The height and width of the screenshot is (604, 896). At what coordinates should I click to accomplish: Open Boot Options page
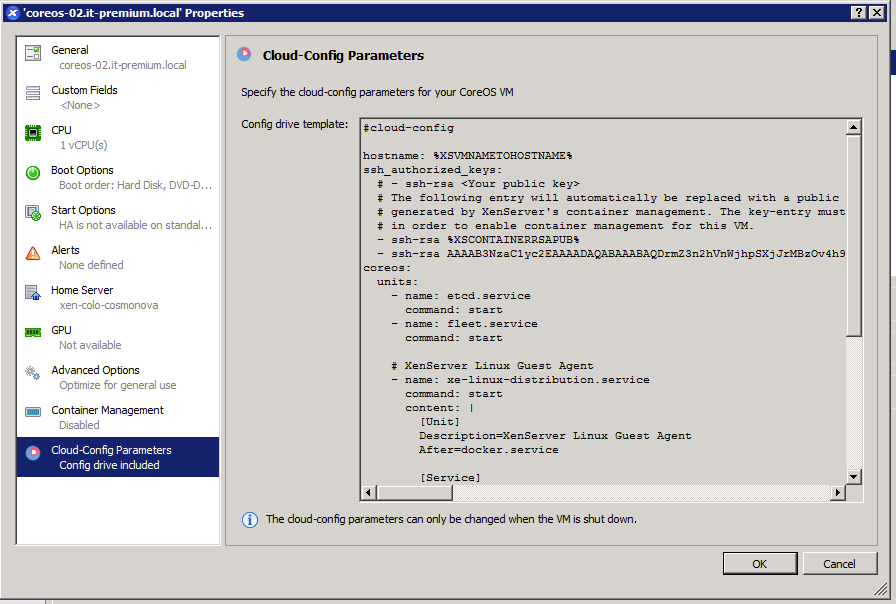coord(118,177)
